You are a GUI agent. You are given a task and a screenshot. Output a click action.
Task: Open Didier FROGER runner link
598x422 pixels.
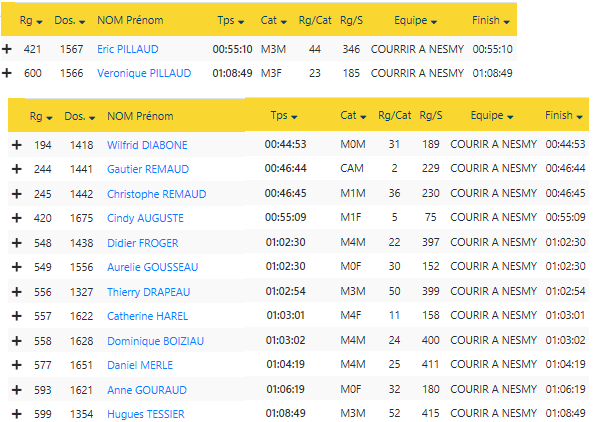click(143, 243)
